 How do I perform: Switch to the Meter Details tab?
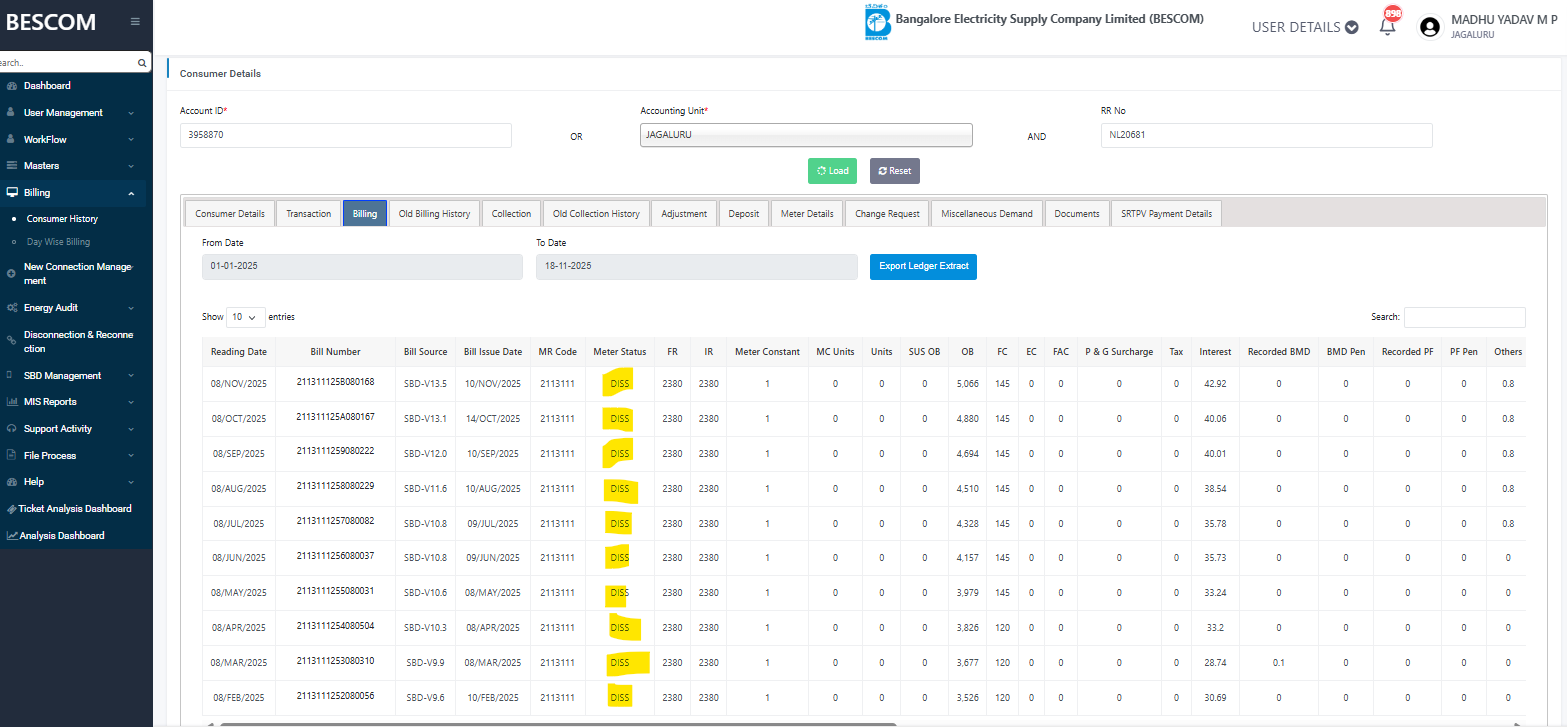(806, 214)
